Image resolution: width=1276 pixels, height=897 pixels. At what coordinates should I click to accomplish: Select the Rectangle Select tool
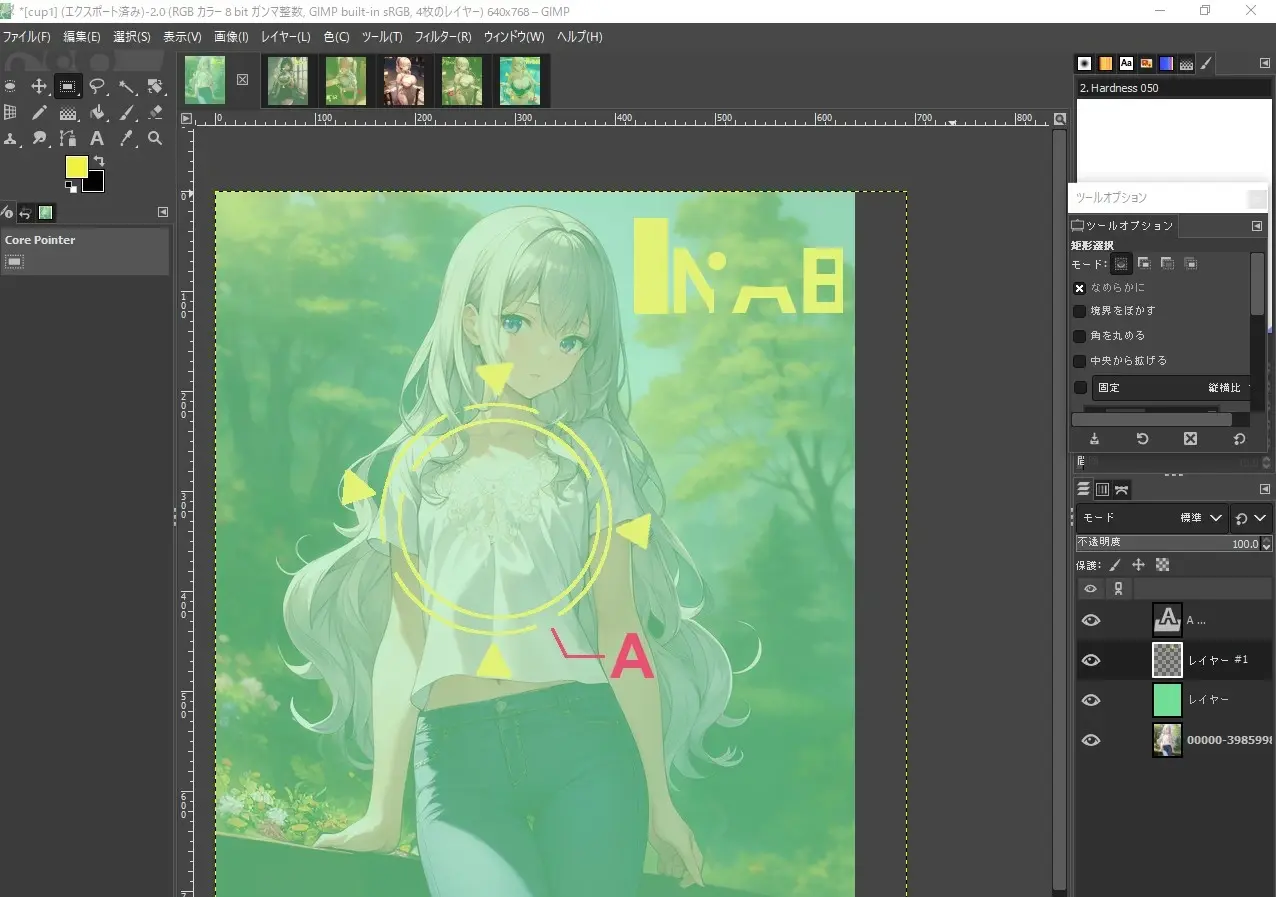coord(68,86)
